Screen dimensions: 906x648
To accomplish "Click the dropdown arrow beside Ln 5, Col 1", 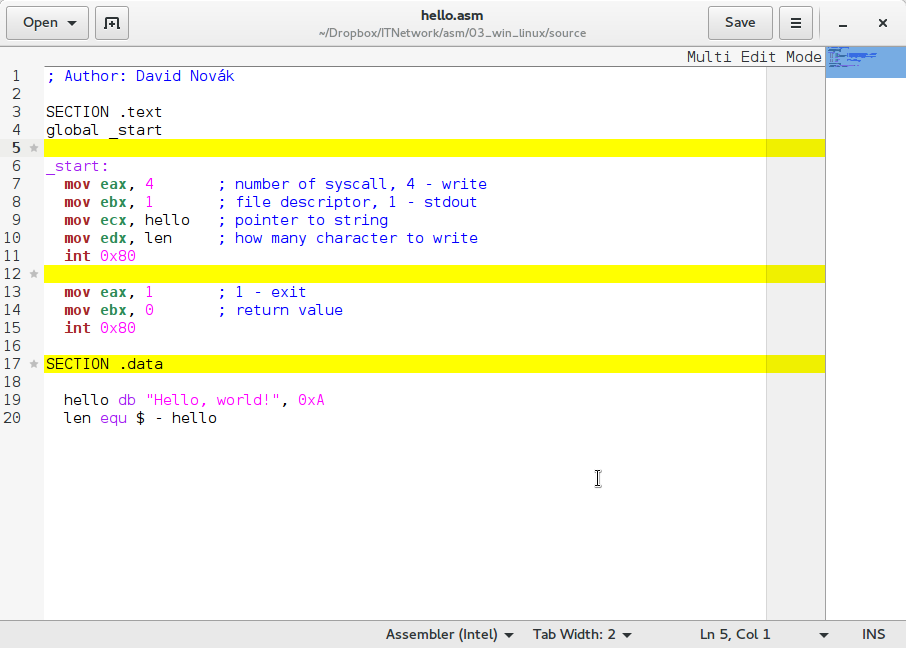I will click(x=824, y=634).
